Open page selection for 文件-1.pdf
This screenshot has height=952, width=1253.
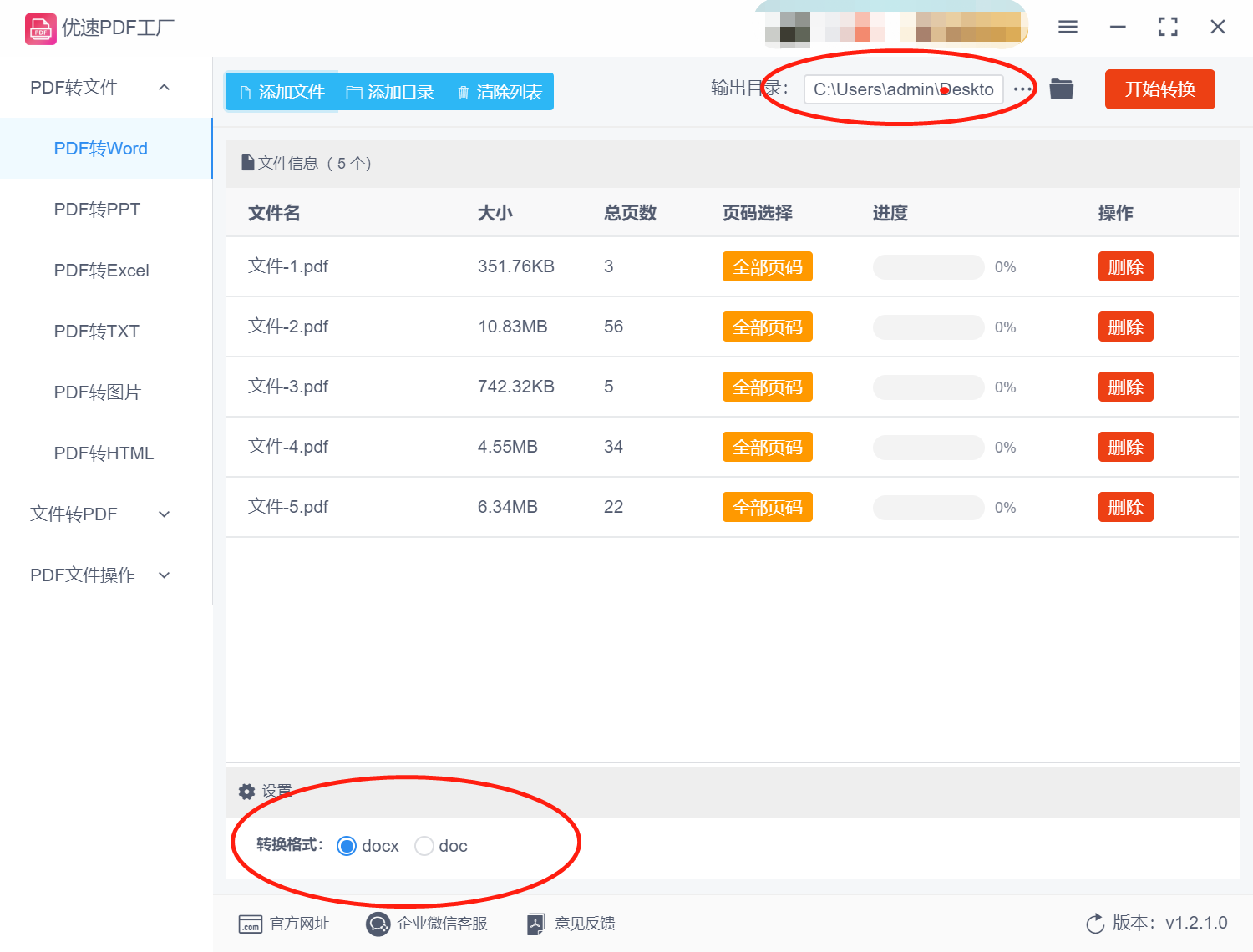pyautogui.click(x=768, y=267)
